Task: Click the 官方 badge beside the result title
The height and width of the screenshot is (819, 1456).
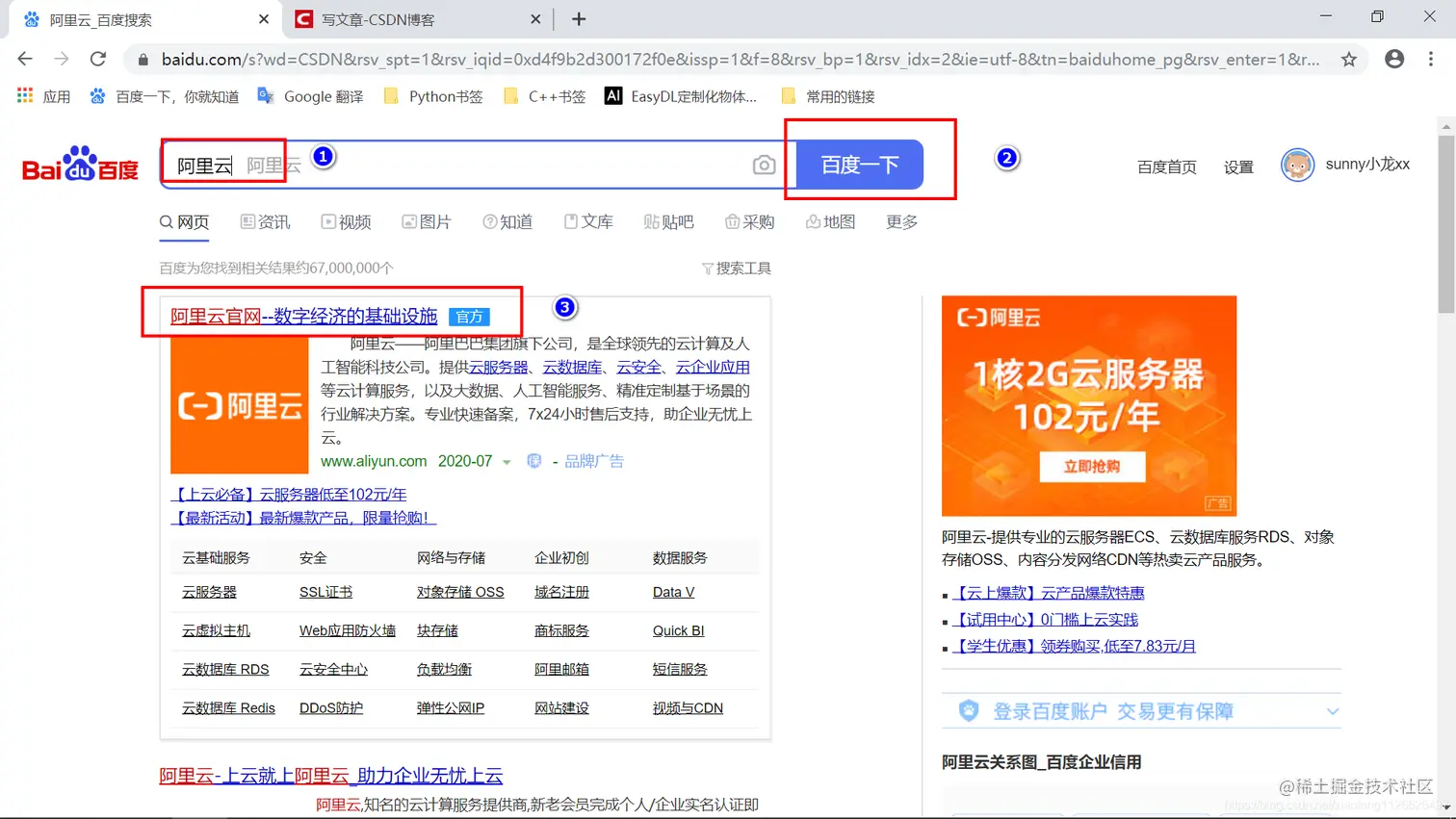Action: tap(470, 317)
